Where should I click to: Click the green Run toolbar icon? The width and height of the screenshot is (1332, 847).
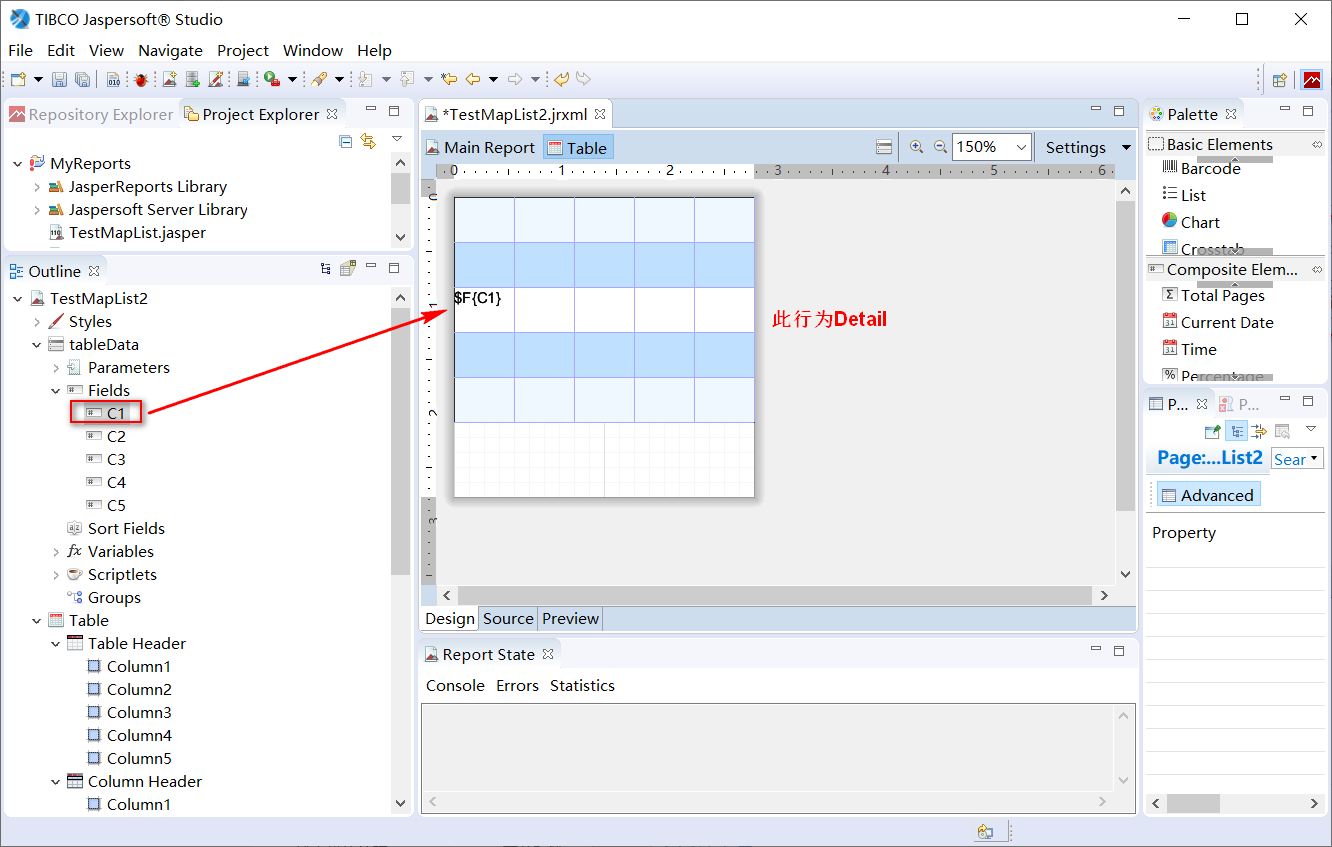(271, 79)
